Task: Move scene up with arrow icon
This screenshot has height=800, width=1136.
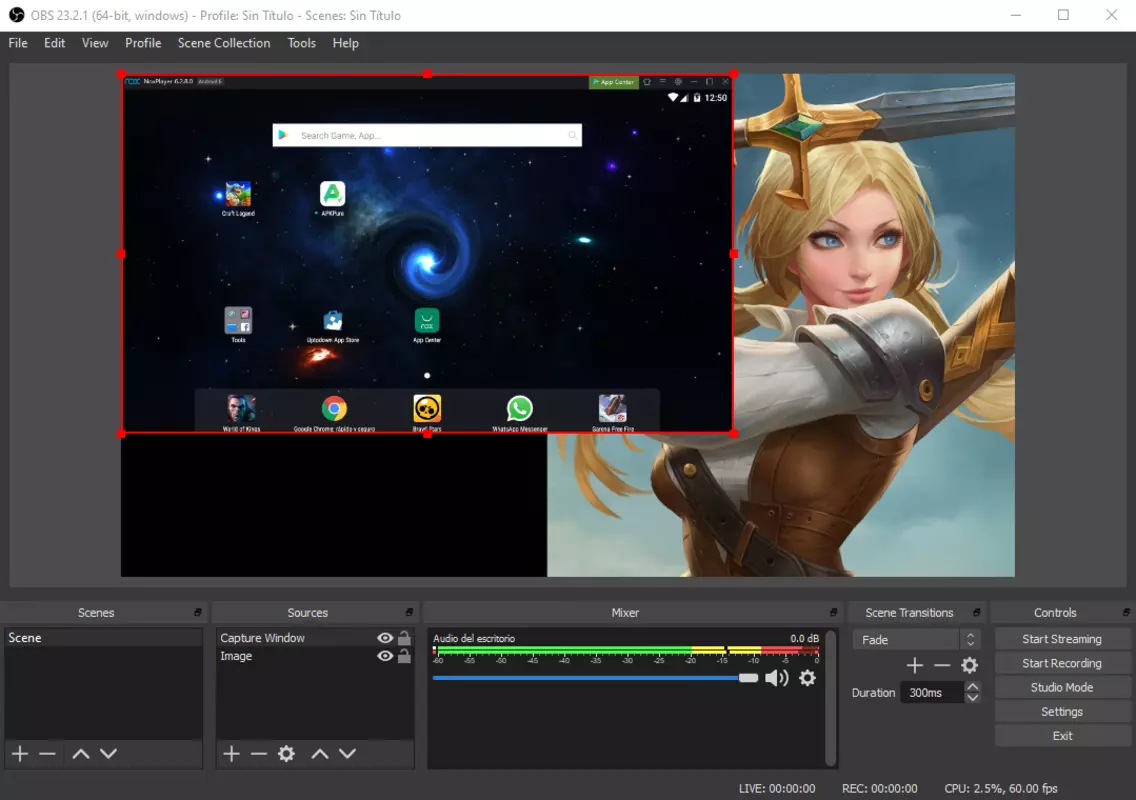Action: [x=80, y=754]
